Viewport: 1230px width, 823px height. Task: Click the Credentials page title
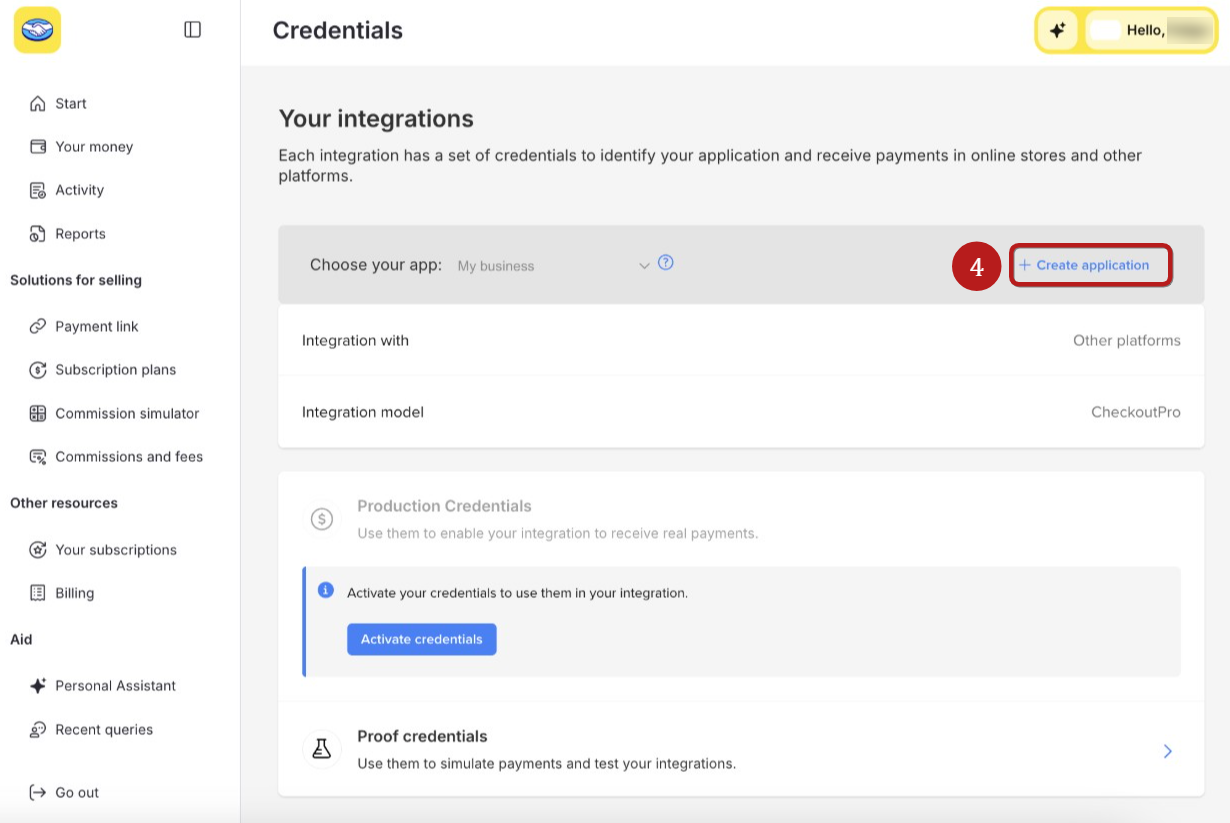[338, 31]
